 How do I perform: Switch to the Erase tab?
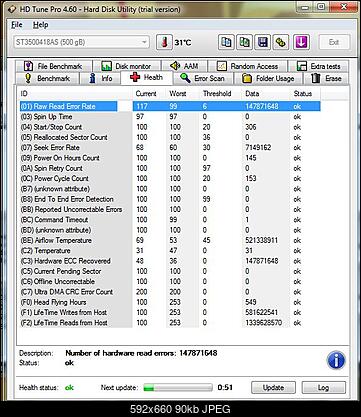coord(326,78)
